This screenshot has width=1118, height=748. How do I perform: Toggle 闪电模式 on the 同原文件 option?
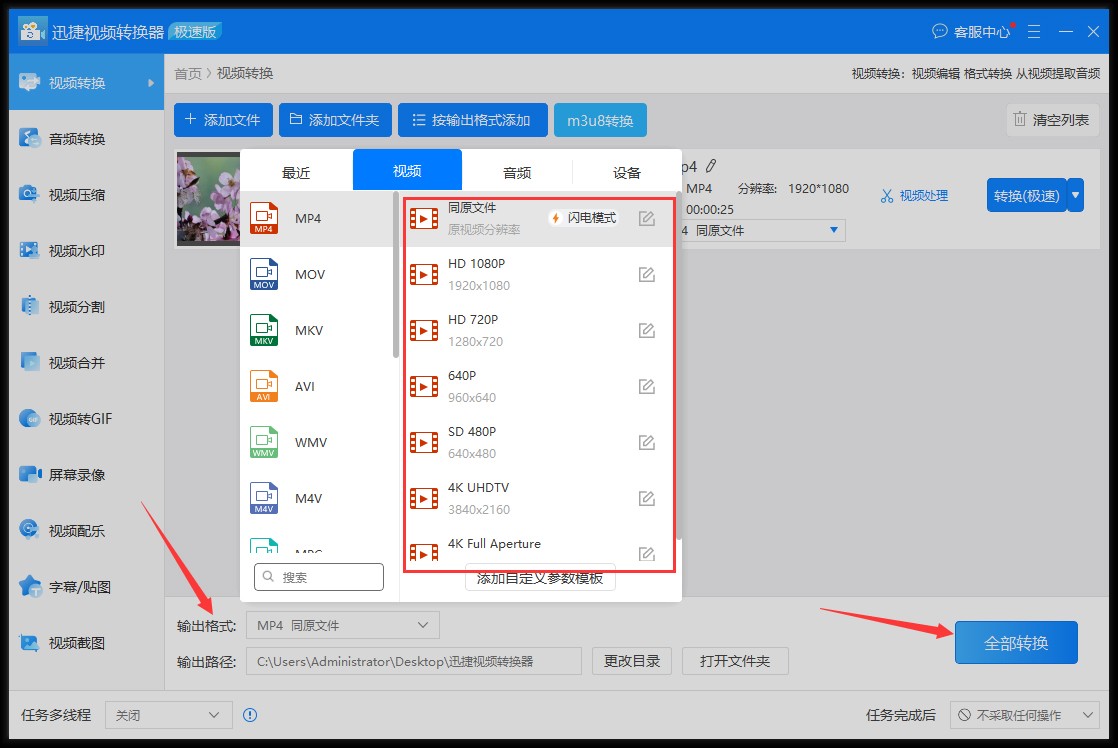click(583, 217)
